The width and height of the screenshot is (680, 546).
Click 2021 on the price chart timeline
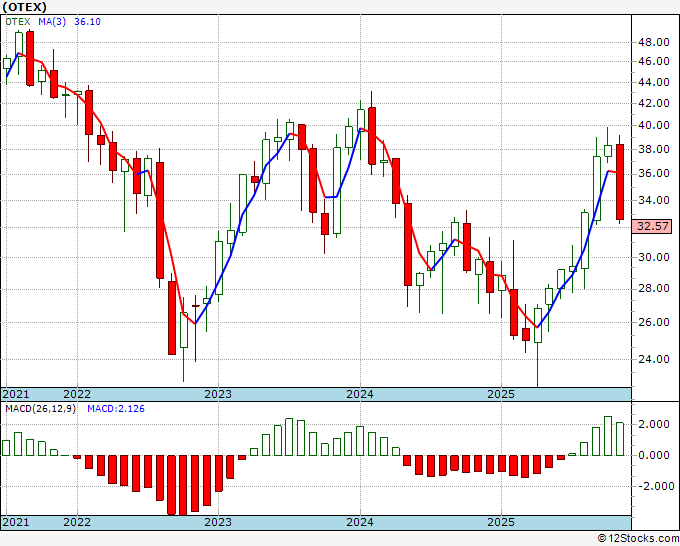click(16, 394)
